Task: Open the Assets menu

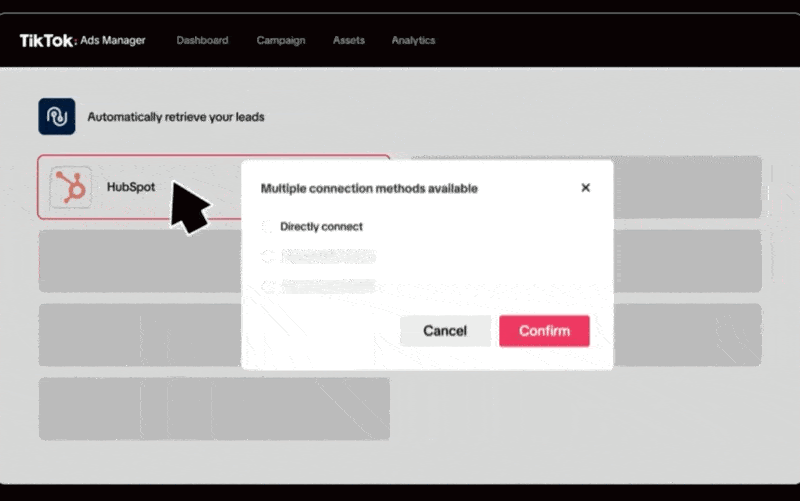Action: click(349, 40)
